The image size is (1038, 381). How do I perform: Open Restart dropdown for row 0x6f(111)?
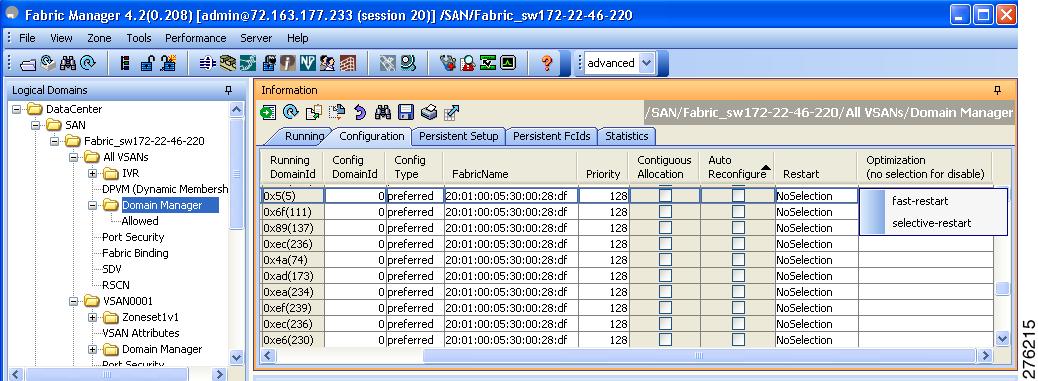tap(816, 212)
